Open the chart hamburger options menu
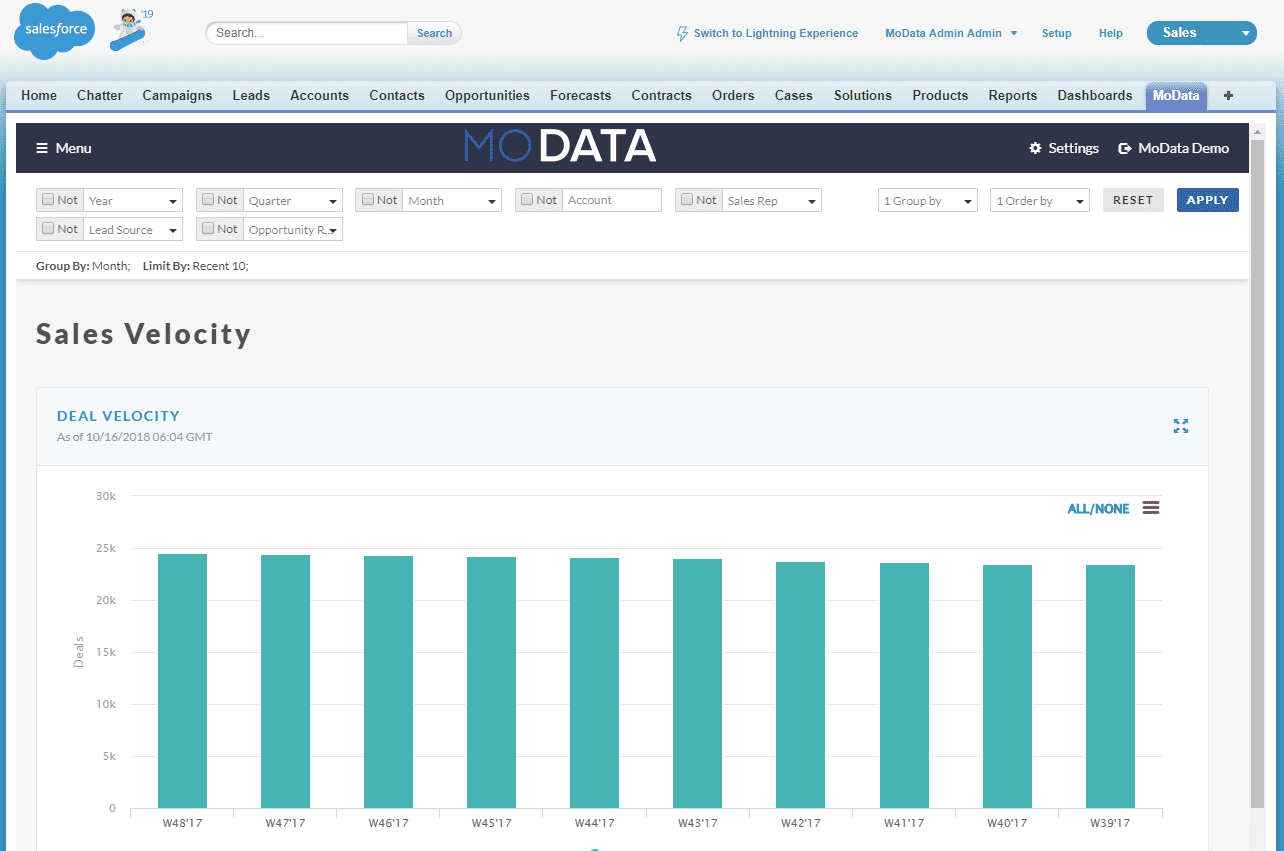The width and height of the screenshot is (1284, 851). pyautogui.click(x=1151, y=508)
